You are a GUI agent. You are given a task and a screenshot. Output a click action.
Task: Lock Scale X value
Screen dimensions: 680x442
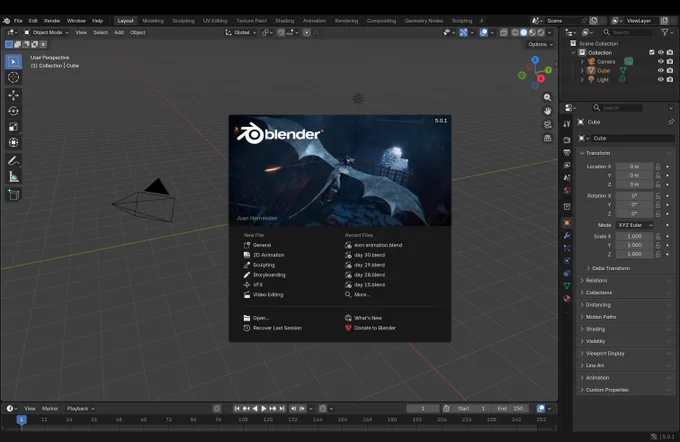click(658, 236)
